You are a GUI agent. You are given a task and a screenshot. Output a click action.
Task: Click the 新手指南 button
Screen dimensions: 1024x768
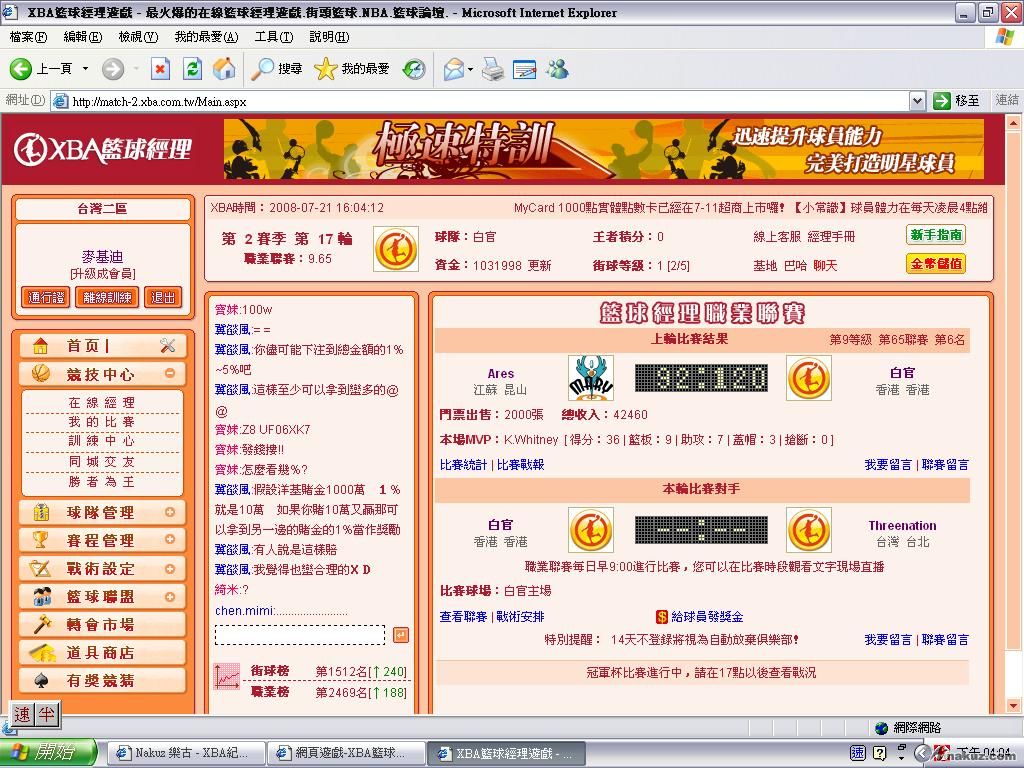(x=936, y=235)
